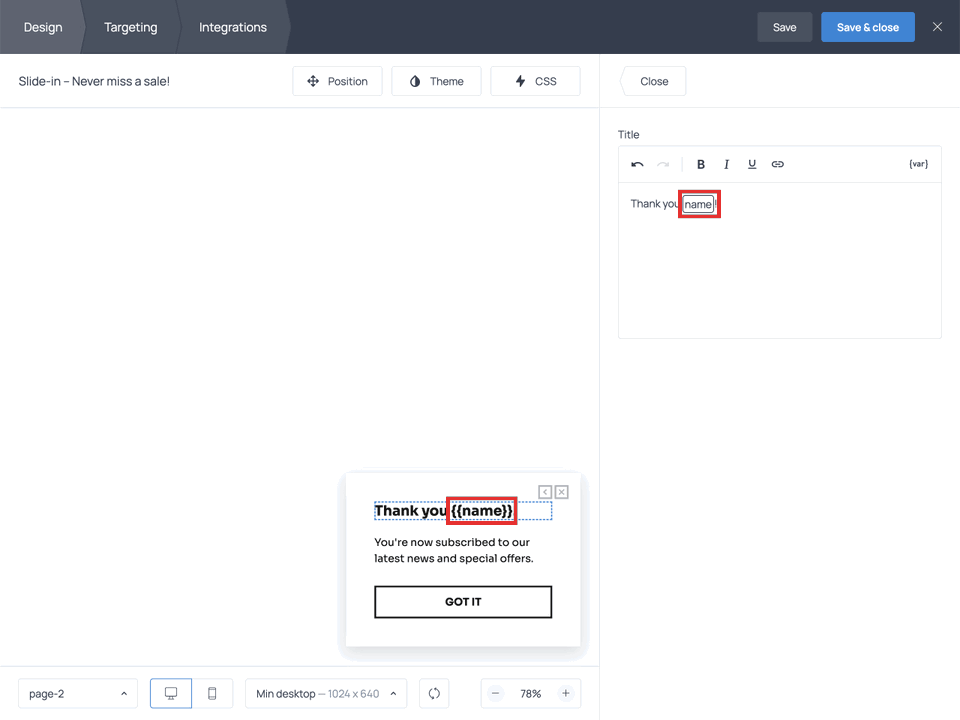Image resolution: width=960 pixels, height=720 pixels.
Task: Refresh the slide-in preview
Action: point(434,693)
